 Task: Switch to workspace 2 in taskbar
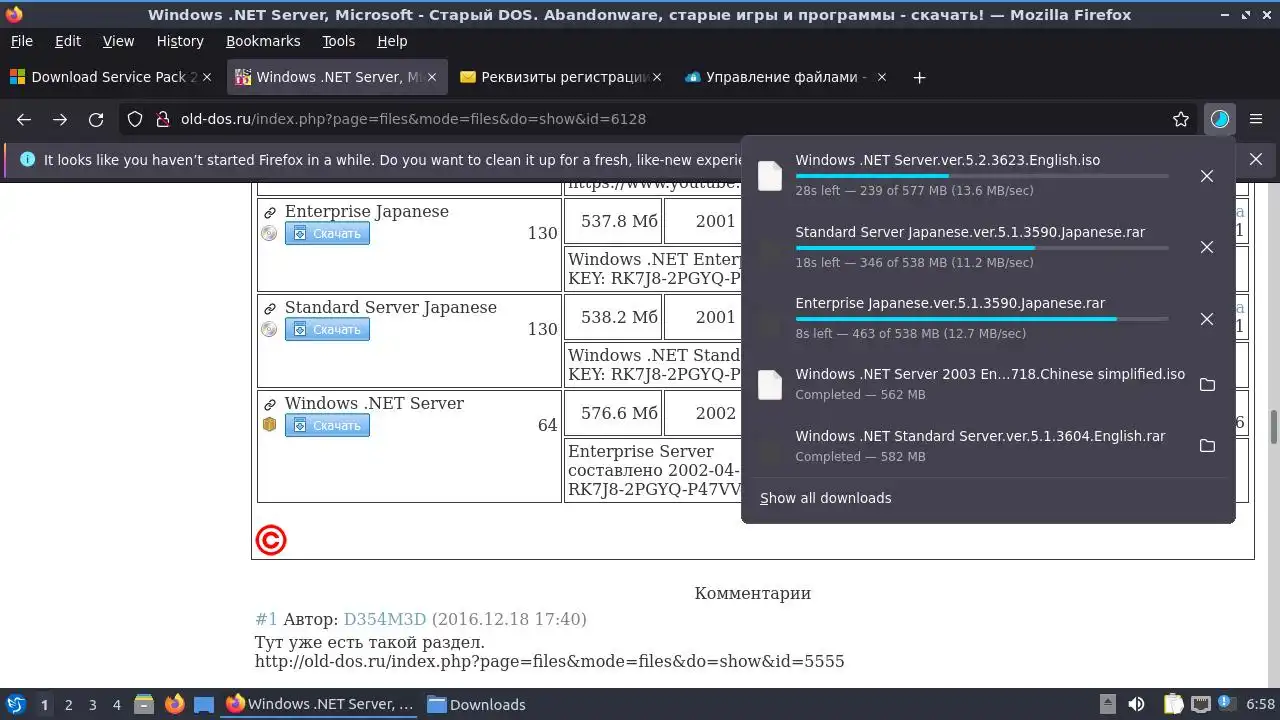click(68, 705)
